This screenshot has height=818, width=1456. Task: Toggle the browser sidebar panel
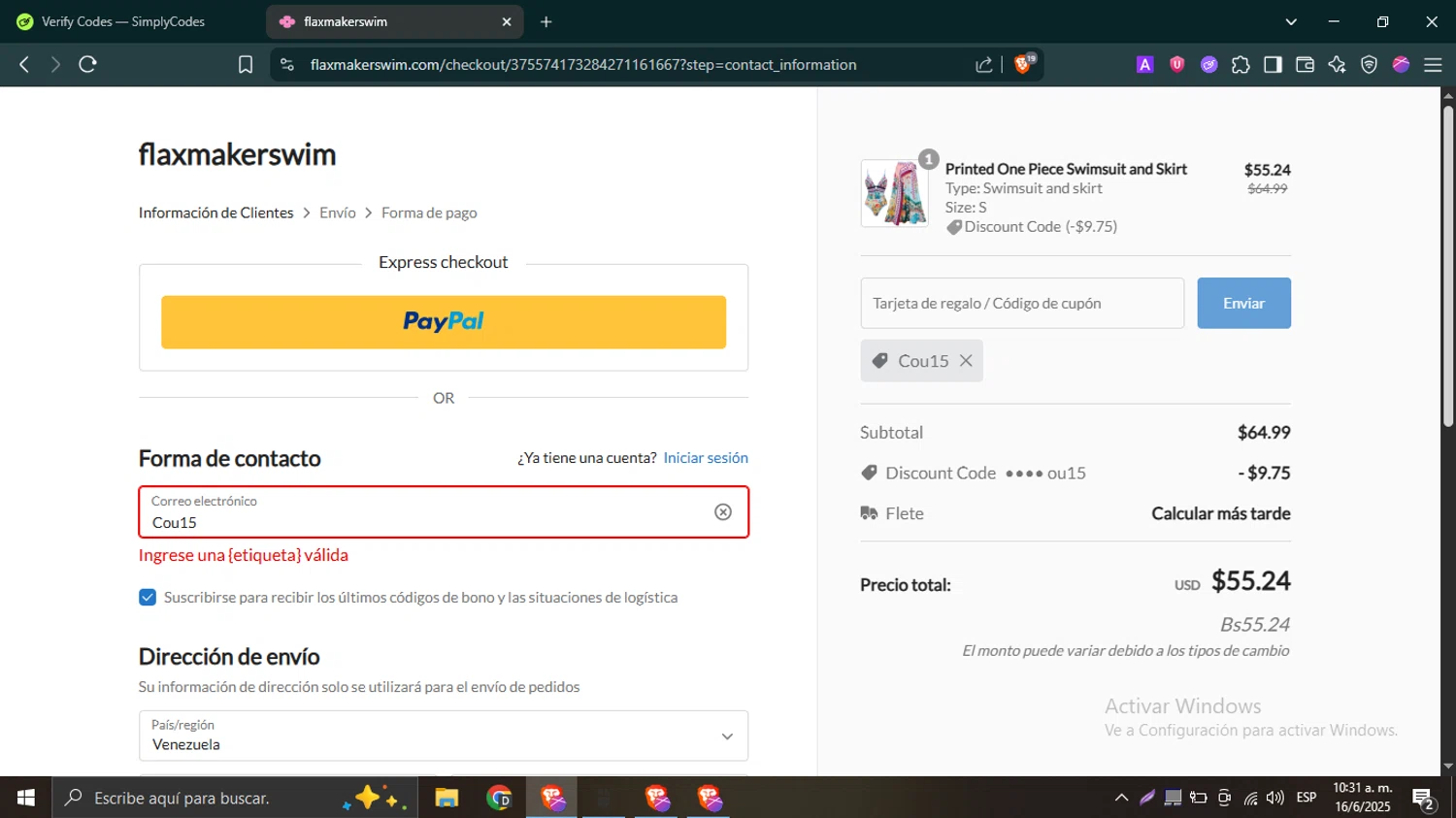click(1273, 64)
